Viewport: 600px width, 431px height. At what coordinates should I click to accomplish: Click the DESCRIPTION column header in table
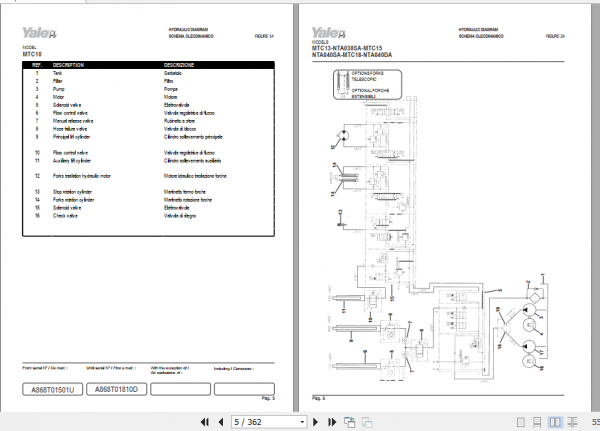[68, 65]
